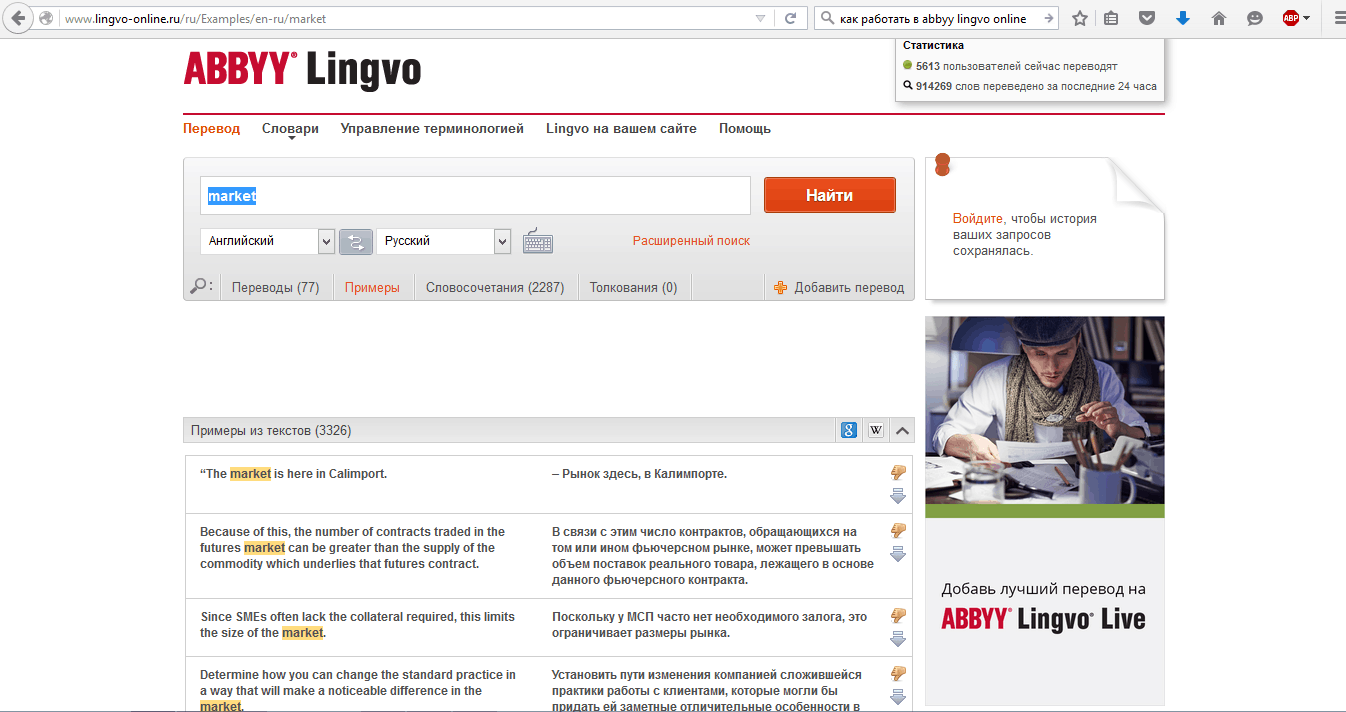
Task: Reload the page with refresh icon
Action: pyautogui.click(x=790, y=18)
